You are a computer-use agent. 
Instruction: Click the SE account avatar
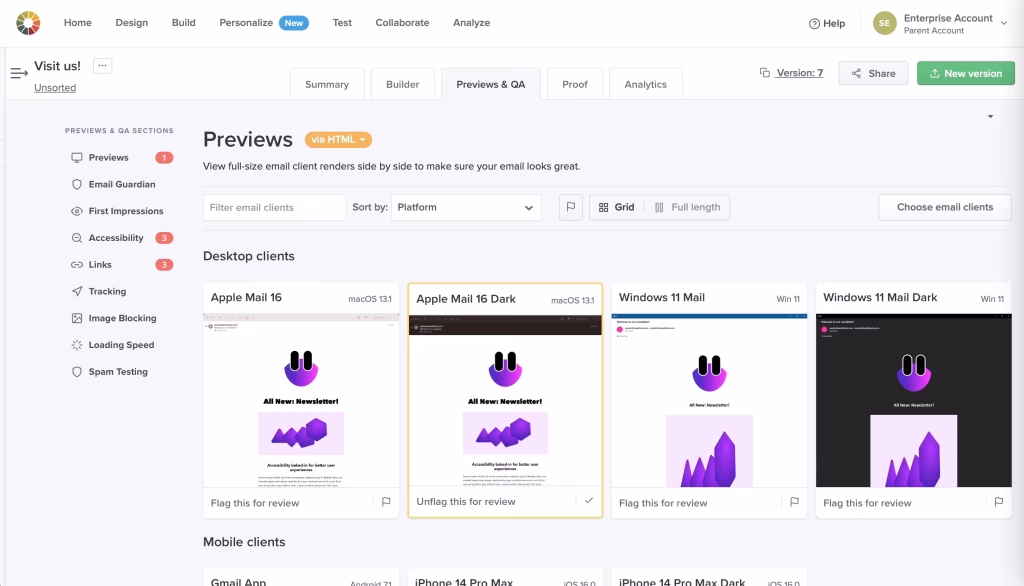coord(884,23)
